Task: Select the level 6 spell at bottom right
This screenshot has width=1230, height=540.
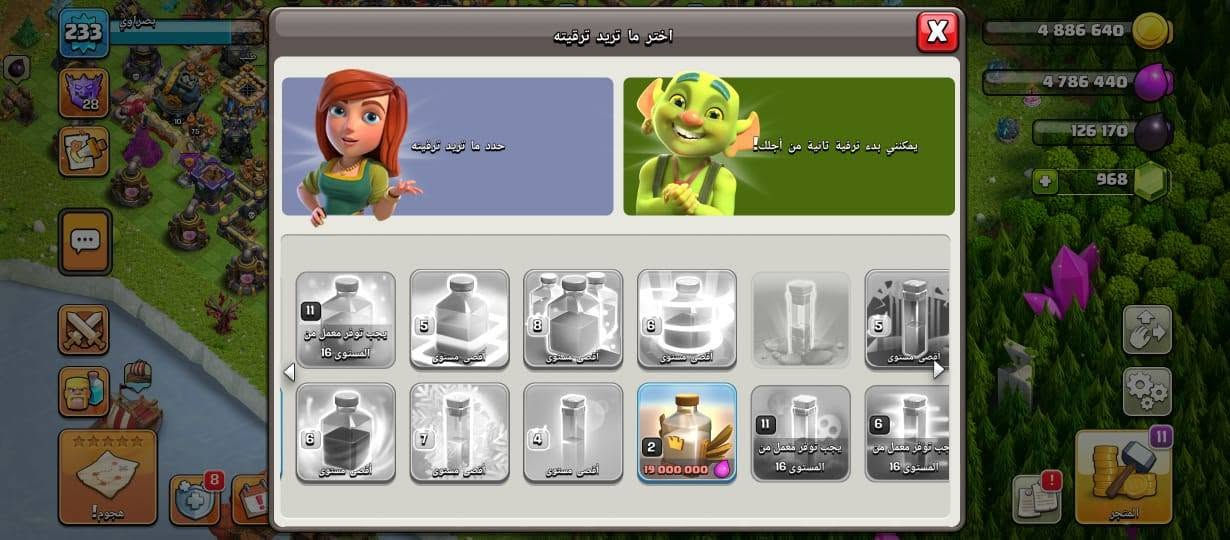Action: click(x=906, y=432)
